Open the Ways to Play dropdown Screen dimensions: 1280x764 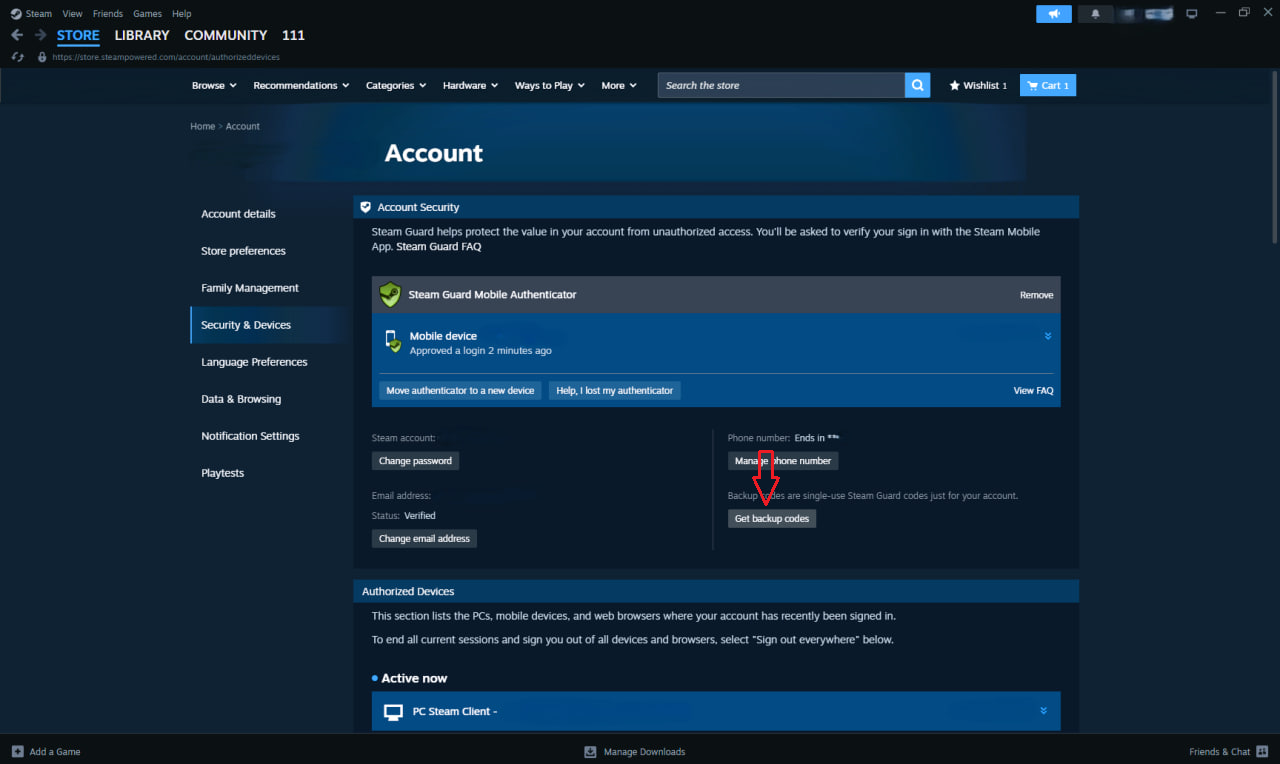coord(550,86)
